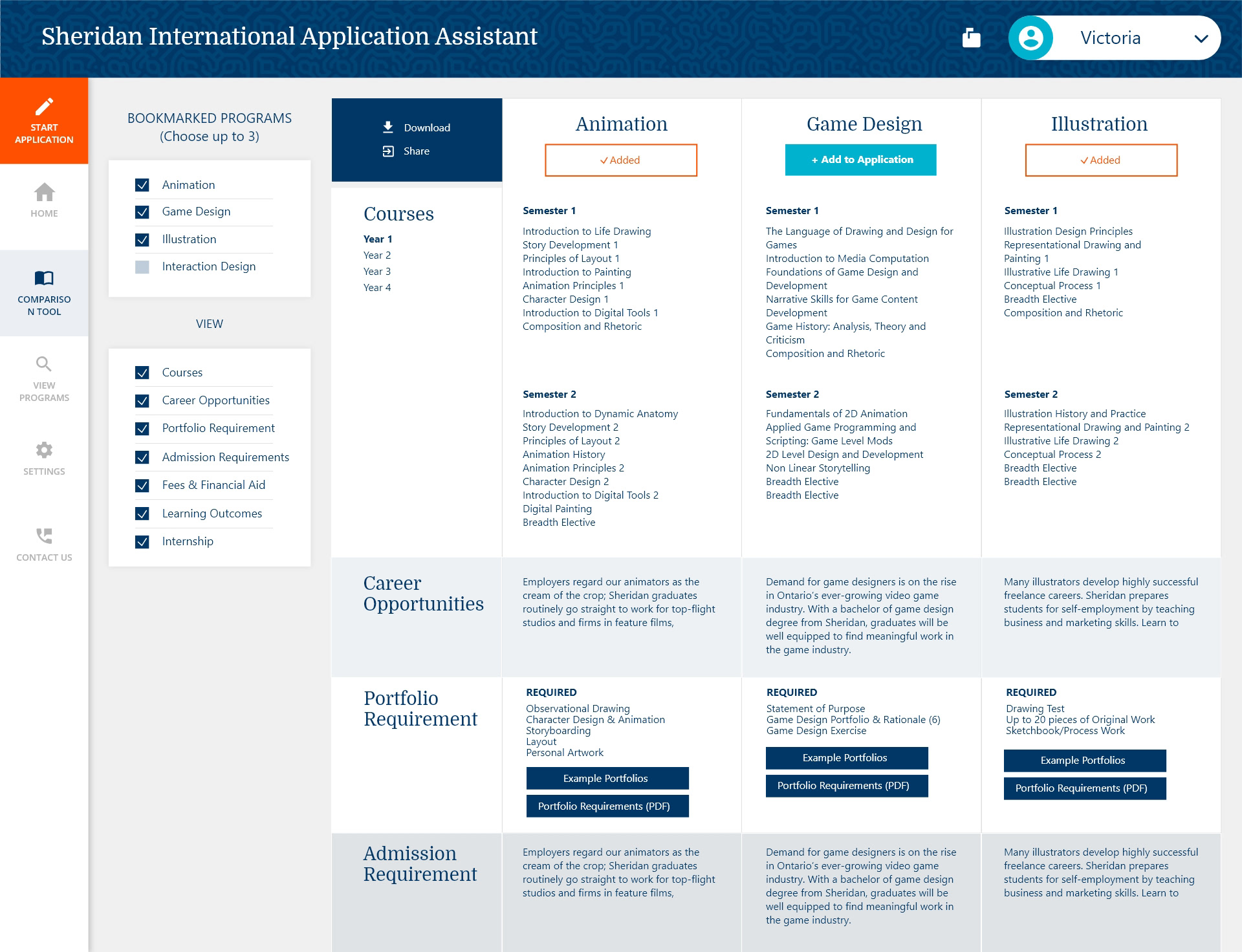Open Animation History course
Screen dimensions: 1242x952
point(563,454)
